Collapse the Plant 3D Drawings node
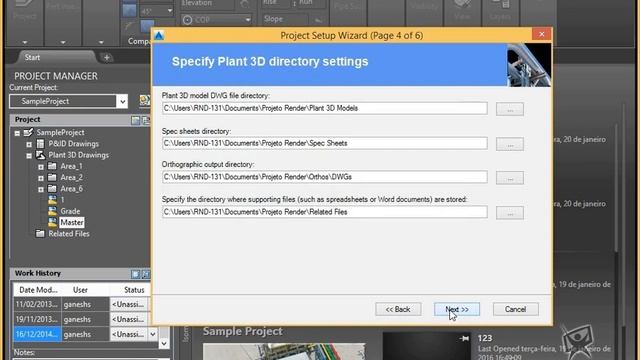Screen dimensions: 640x360 tap(29, 156)
